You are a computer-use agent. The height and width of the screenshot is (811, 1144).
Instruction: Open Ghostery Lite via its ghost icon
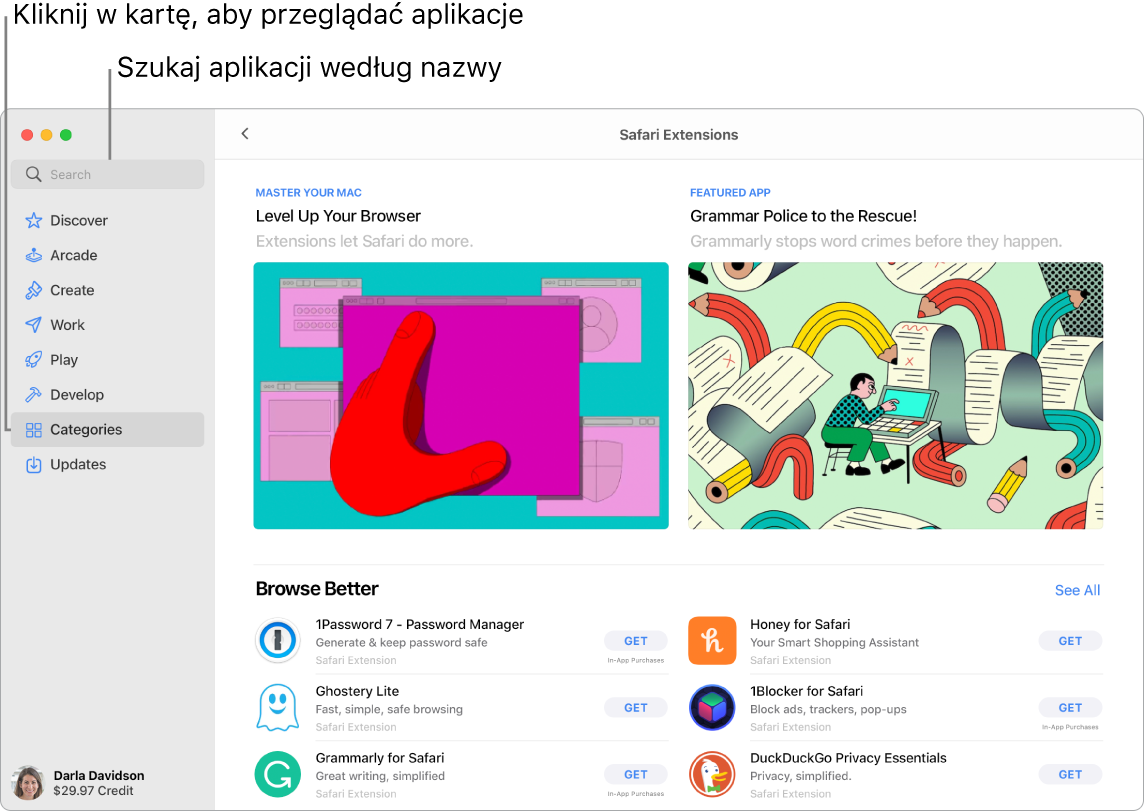point(277,707)
